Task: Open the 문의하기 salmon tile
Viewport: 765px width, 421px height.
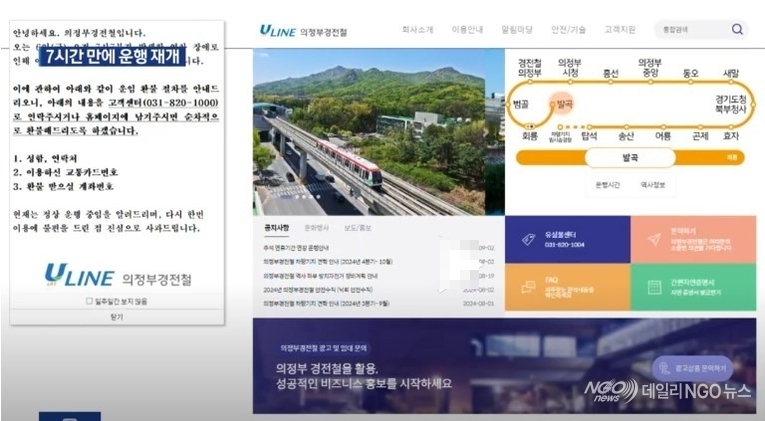Action: coord(693,240)
